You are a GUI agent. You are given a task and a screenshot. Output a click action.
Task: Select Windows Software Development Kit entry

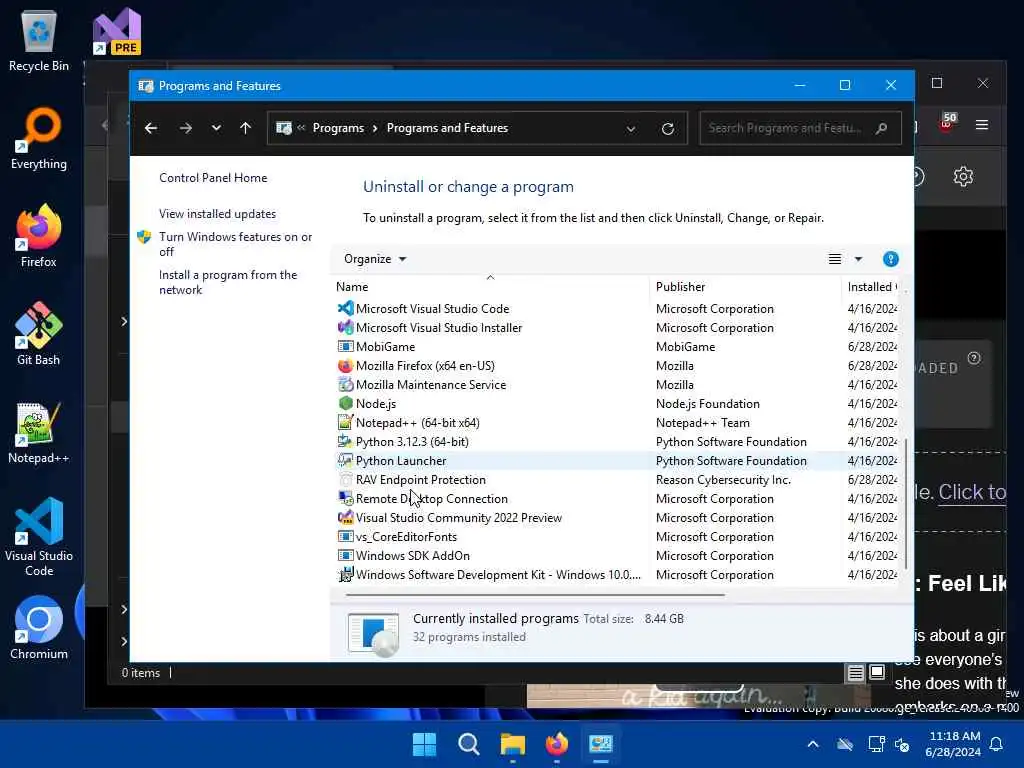coord(616,575)
